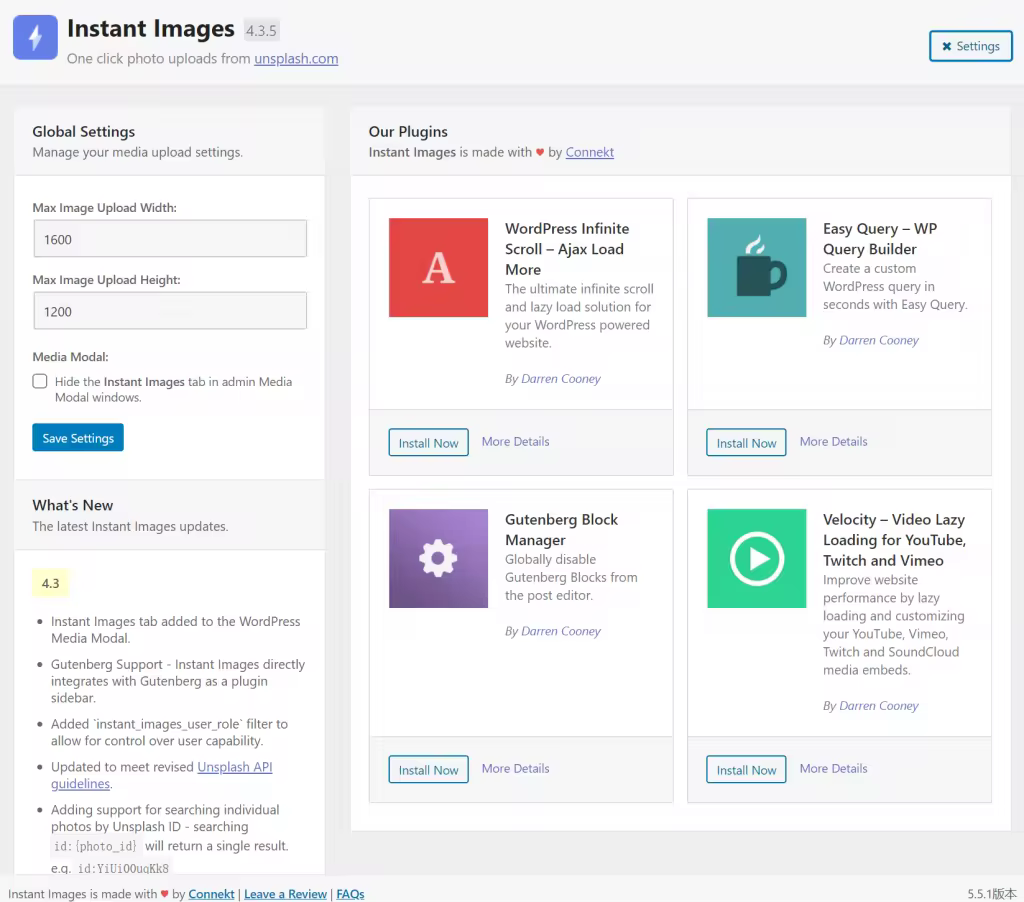Click the What's New heading

point(72,505)
